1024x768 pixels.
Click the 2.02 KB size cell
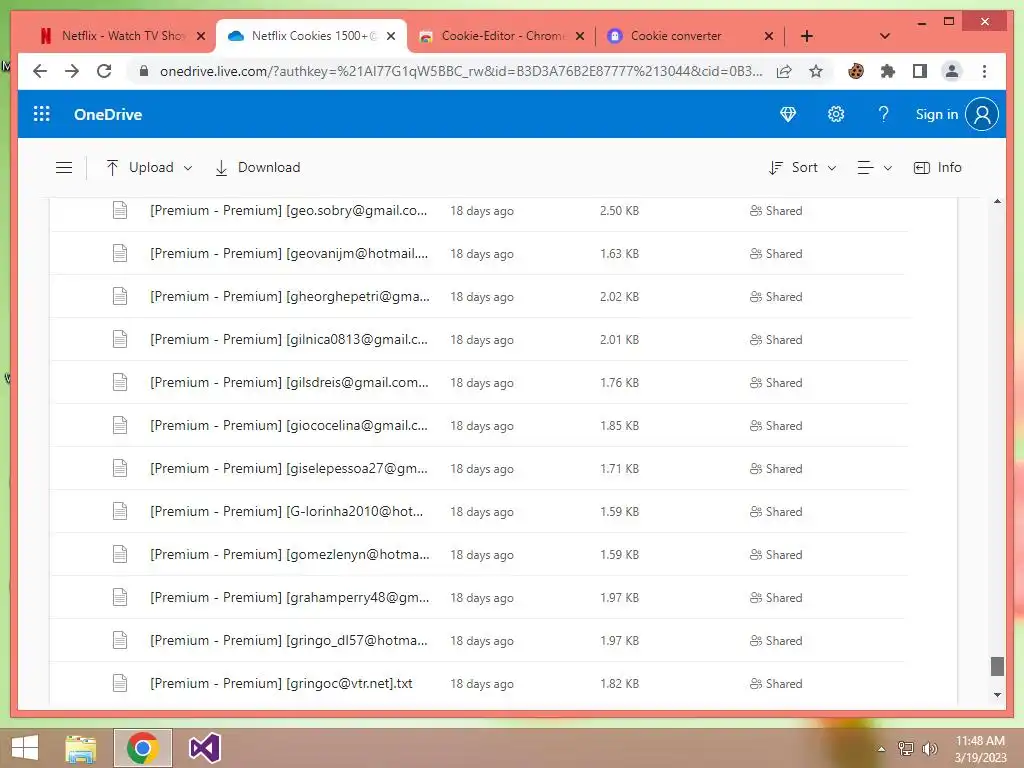coord(619,296)
